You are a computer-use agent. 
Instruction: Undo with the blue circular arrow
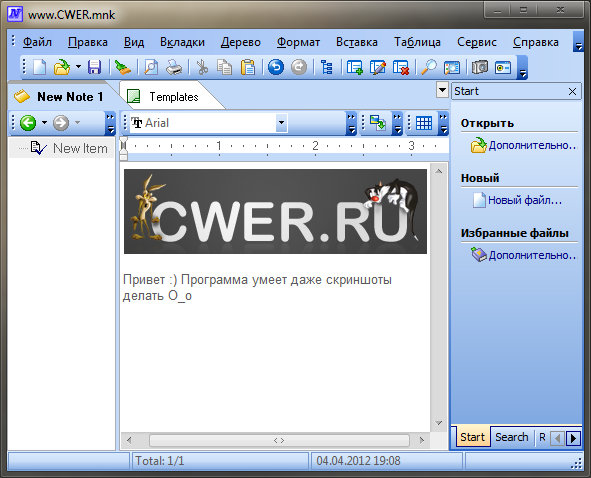coord(276,68)
